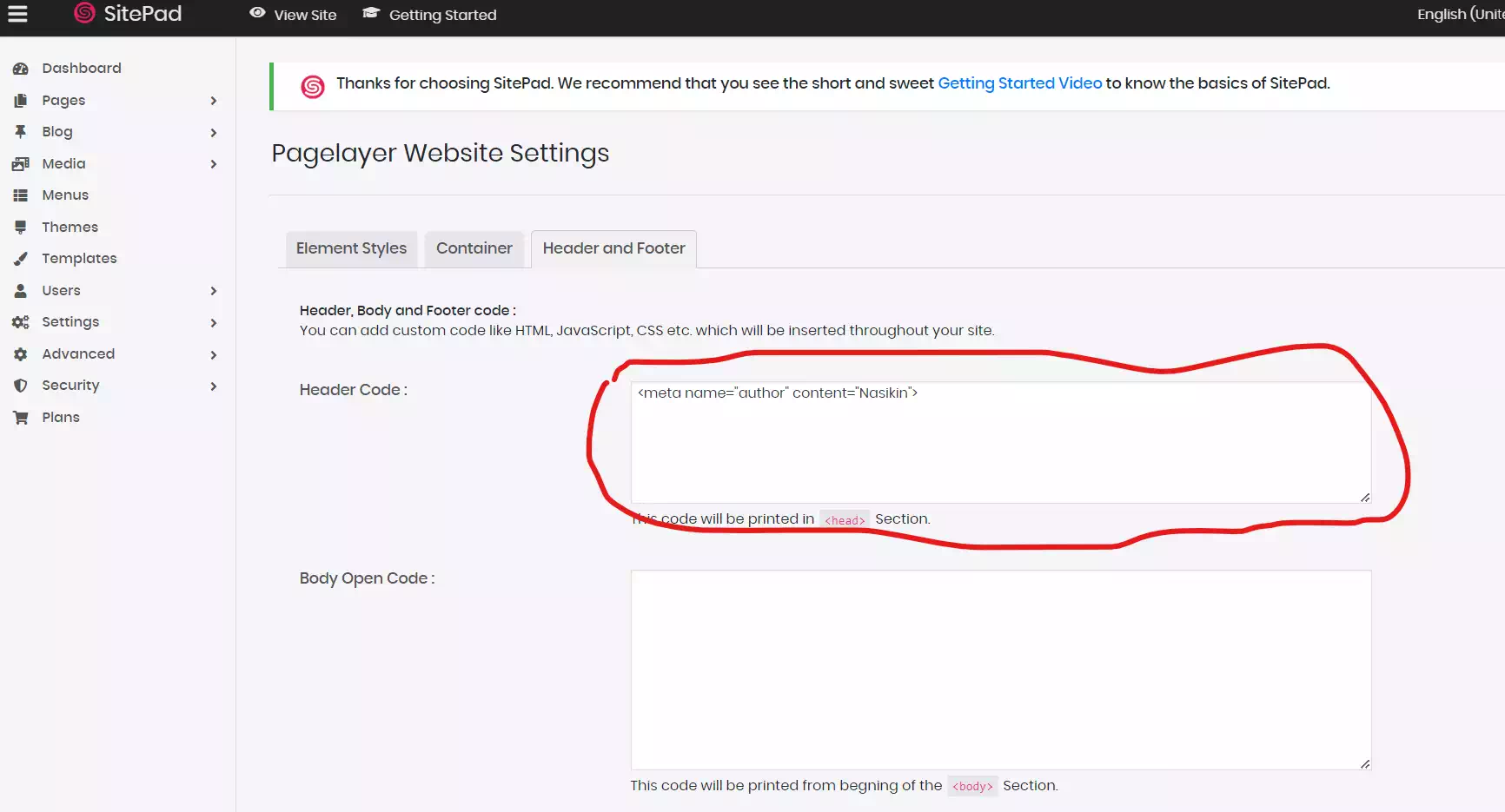Click the Header Code textarea resize handle

coord(1365,498)
